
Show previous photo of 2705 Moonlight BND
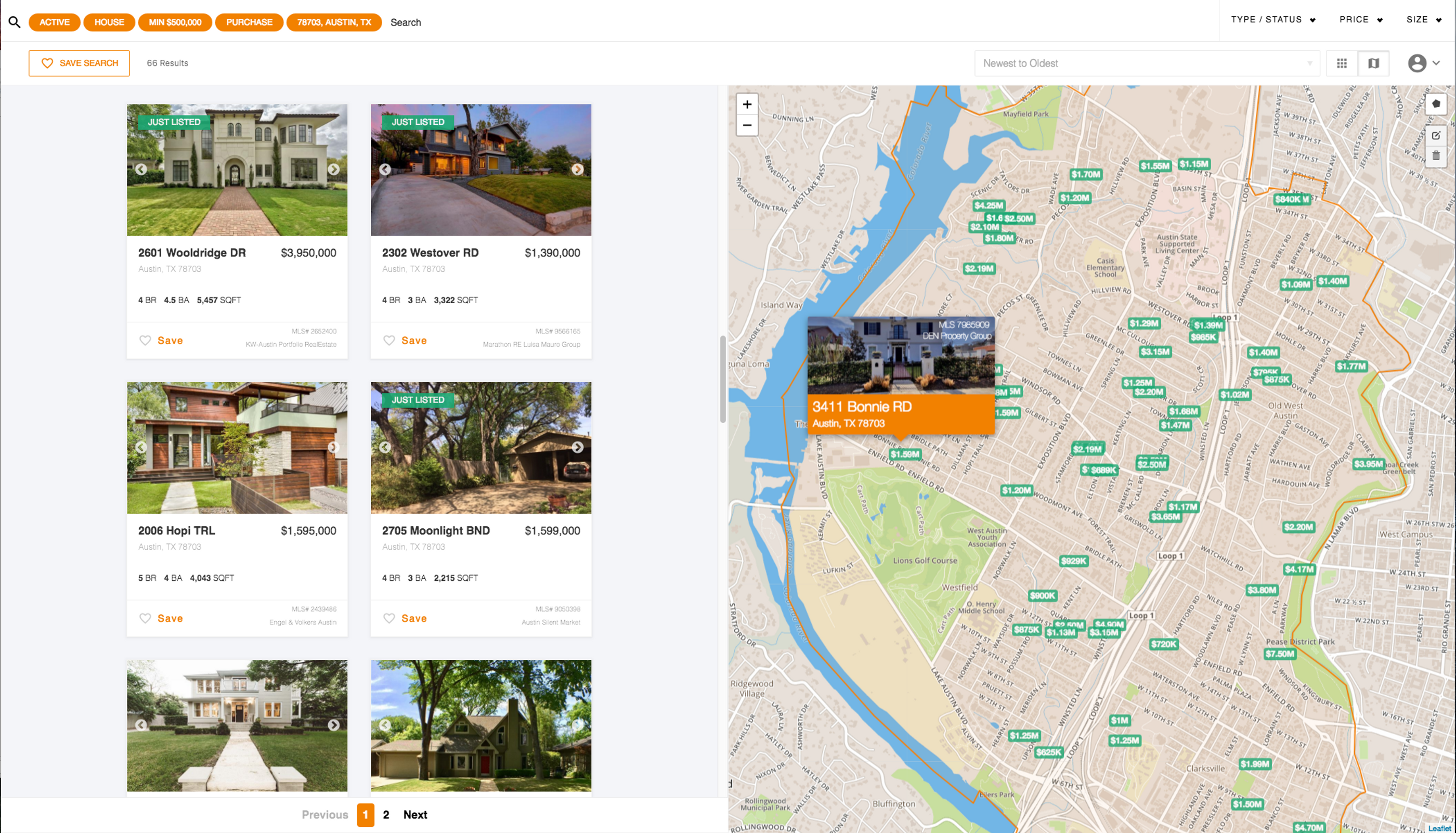385,447
